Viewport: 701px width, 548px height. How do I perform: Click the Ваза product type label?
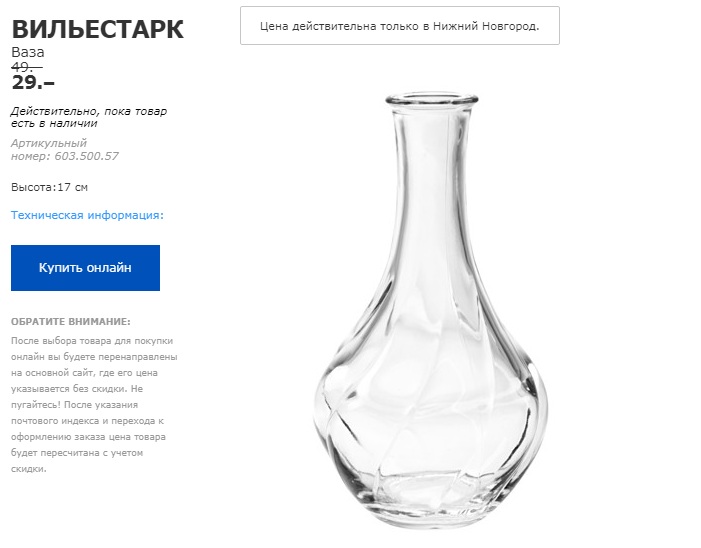28,52
